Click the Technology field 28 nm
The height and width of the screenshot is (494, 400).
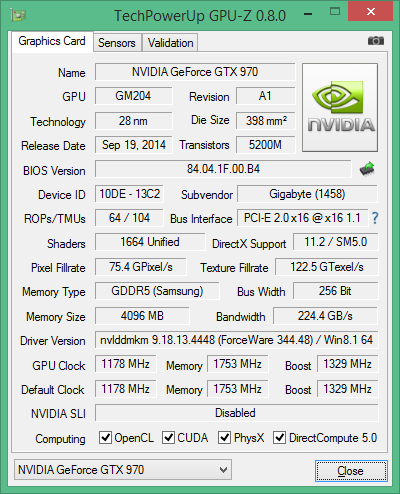[133, 121]
